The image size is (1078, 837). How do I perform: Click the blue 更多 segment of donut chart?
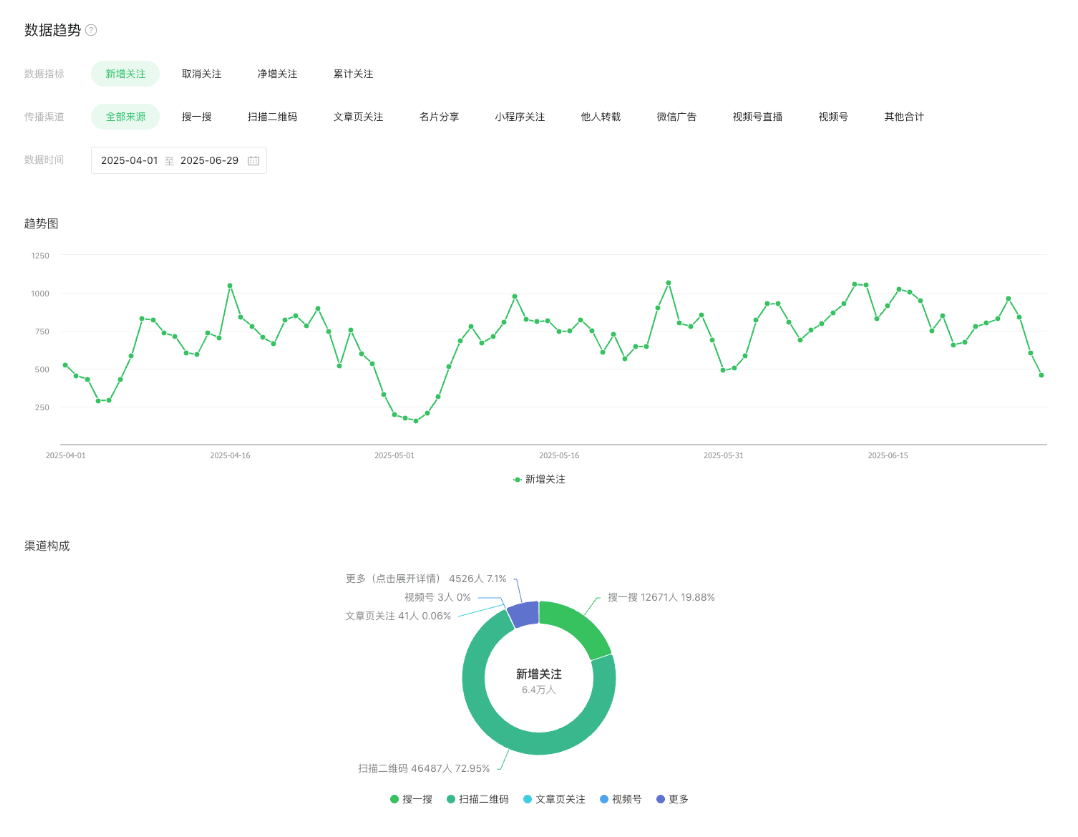click(524, 612)
